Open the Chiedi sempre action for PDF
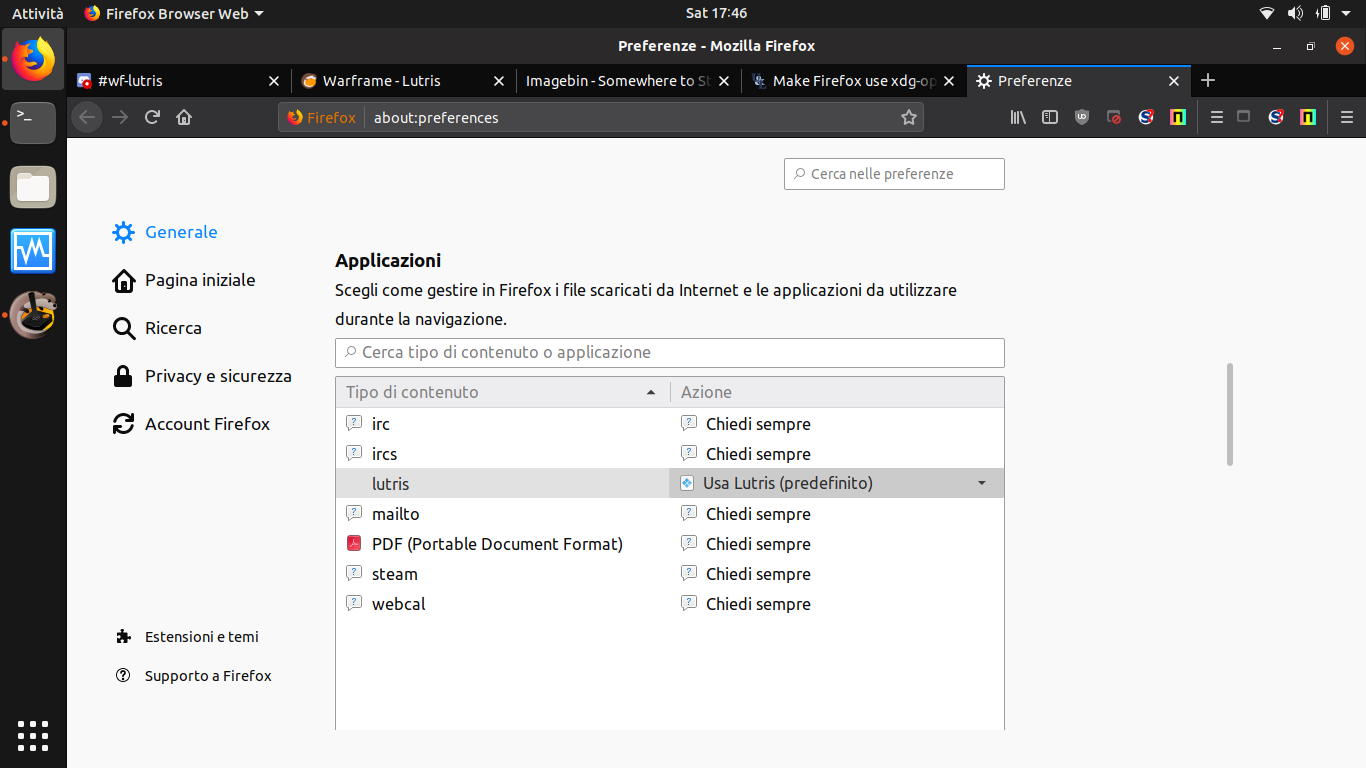This screenshot has width=1366, height=768. click(836, 544)
